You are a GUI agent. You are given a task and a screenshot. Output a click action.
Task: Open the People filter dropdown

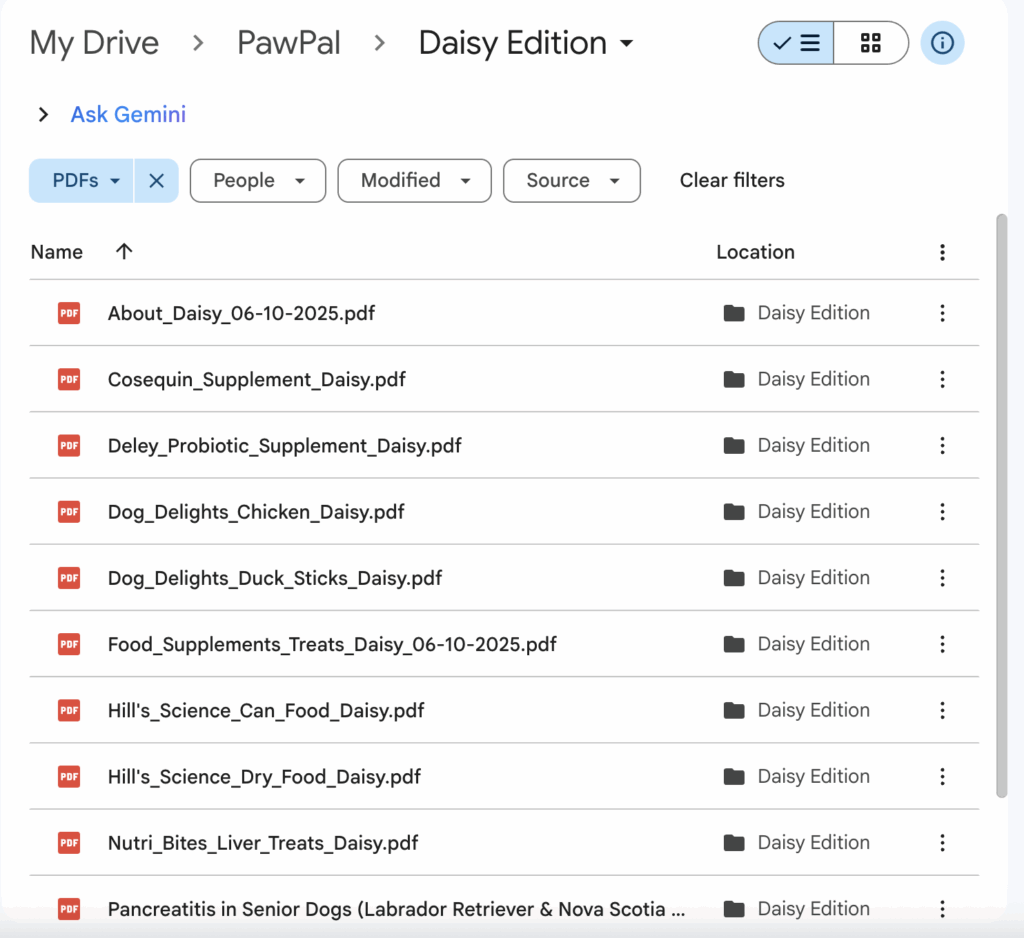pos(257,181)
